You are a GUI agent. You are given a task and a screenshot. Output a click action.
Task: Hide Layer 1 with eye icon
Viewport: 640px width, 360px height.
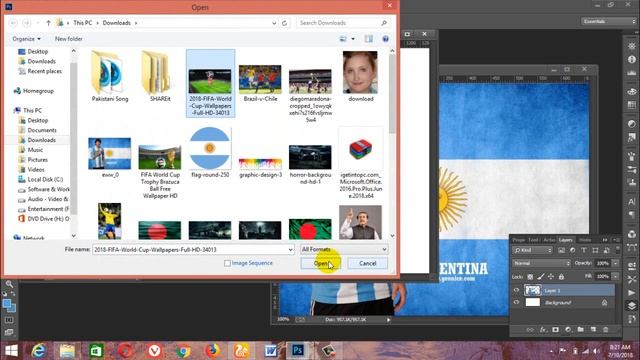[x=516, y=290]
